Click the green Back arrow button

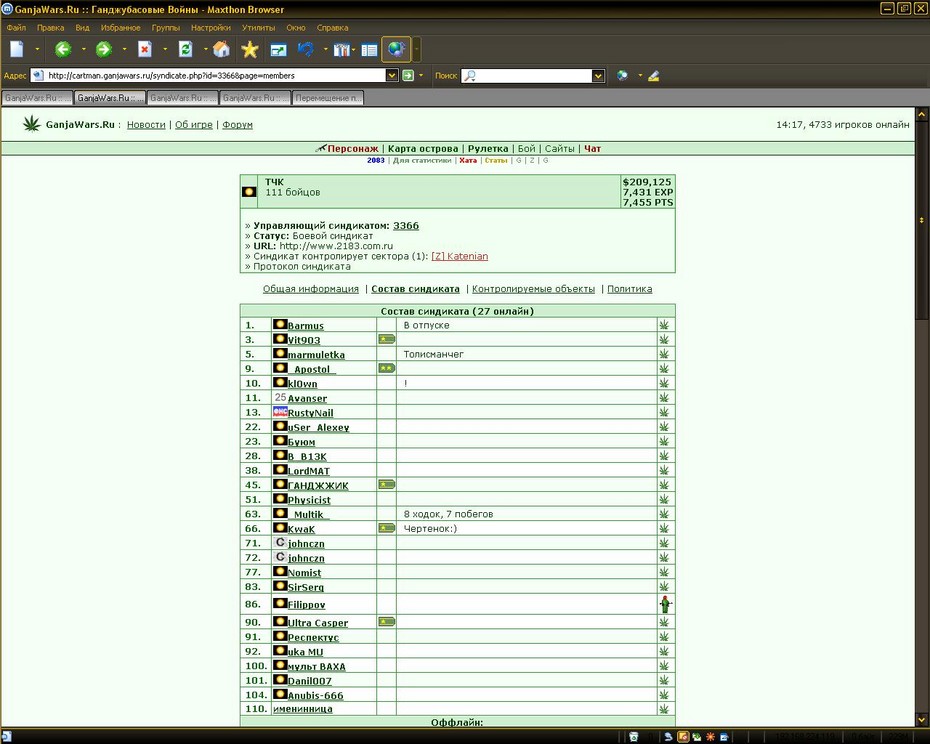[x=63, y=49]
